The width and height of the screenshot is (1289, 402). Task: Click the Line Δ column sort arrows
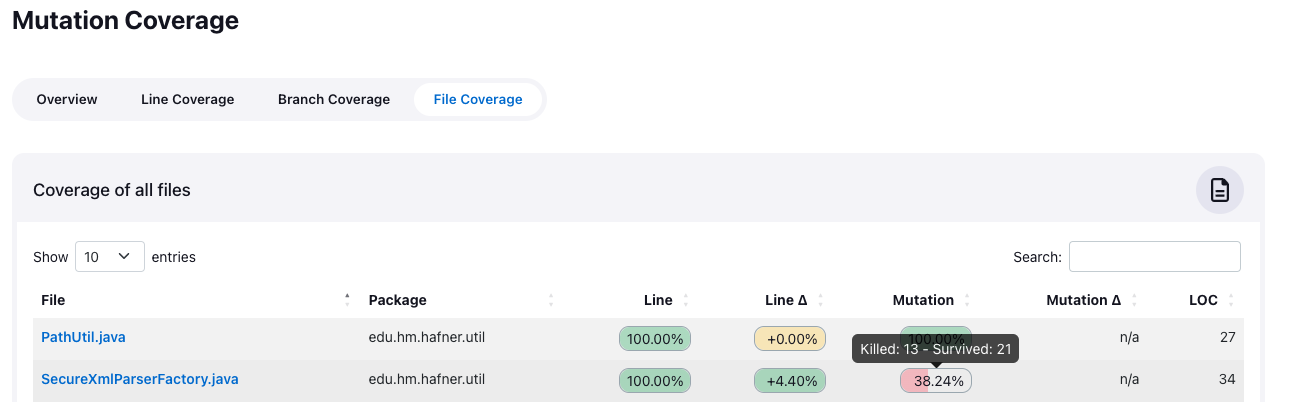click(x=821, y=300)
